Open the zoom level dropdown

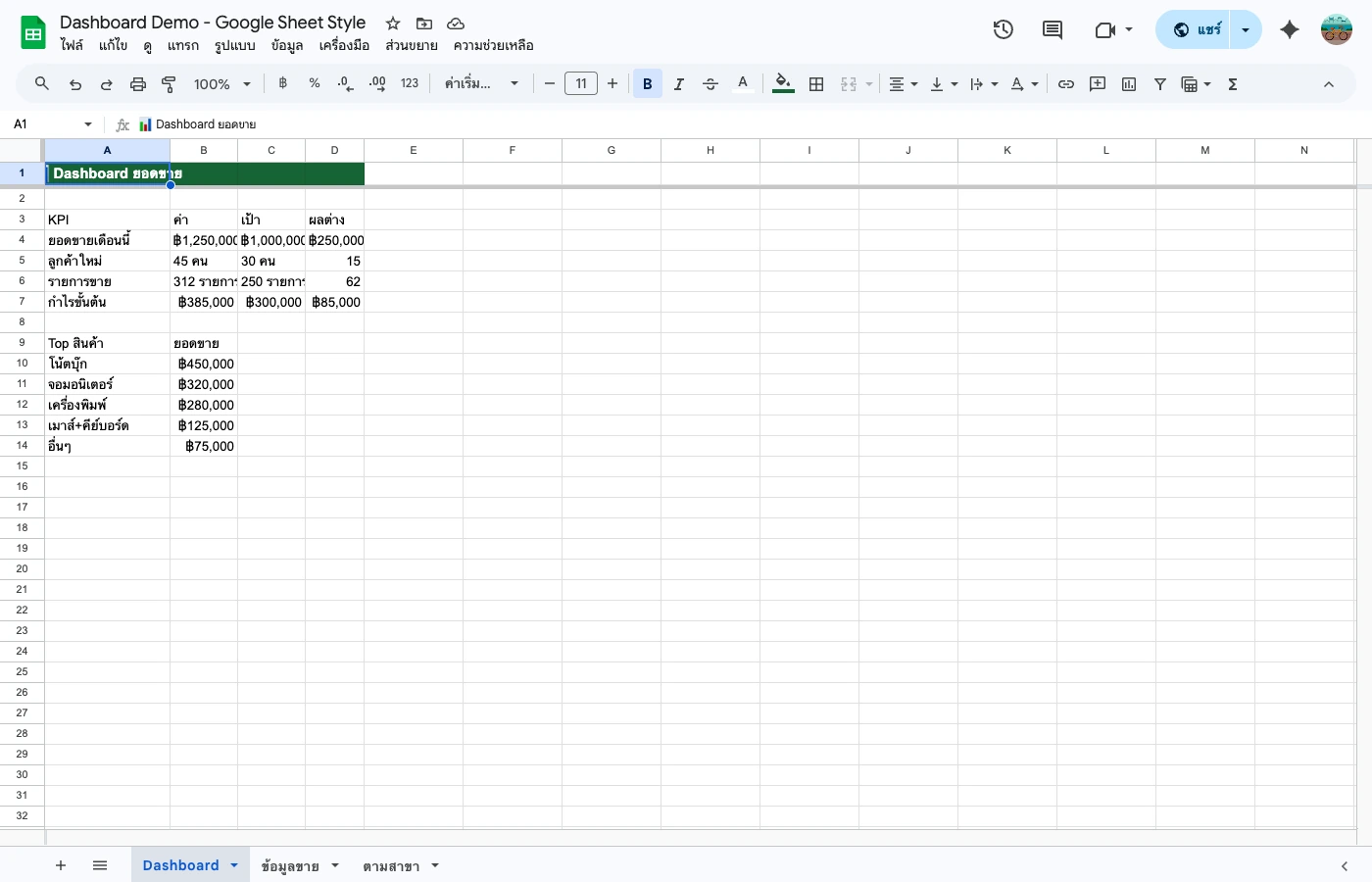pos(221,83)
